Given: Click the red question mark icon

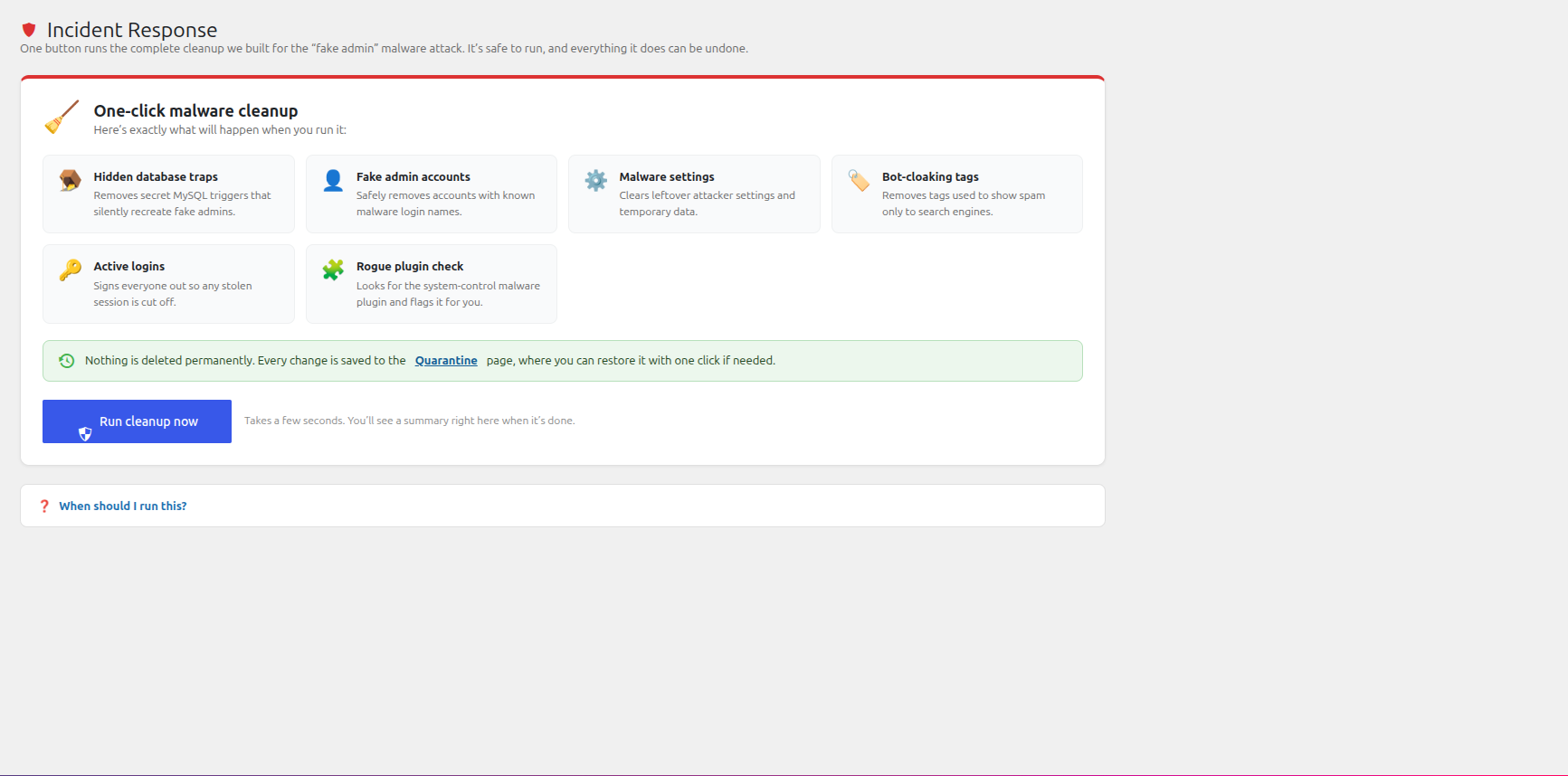Looking at the screenshot, I should (44, 506).
